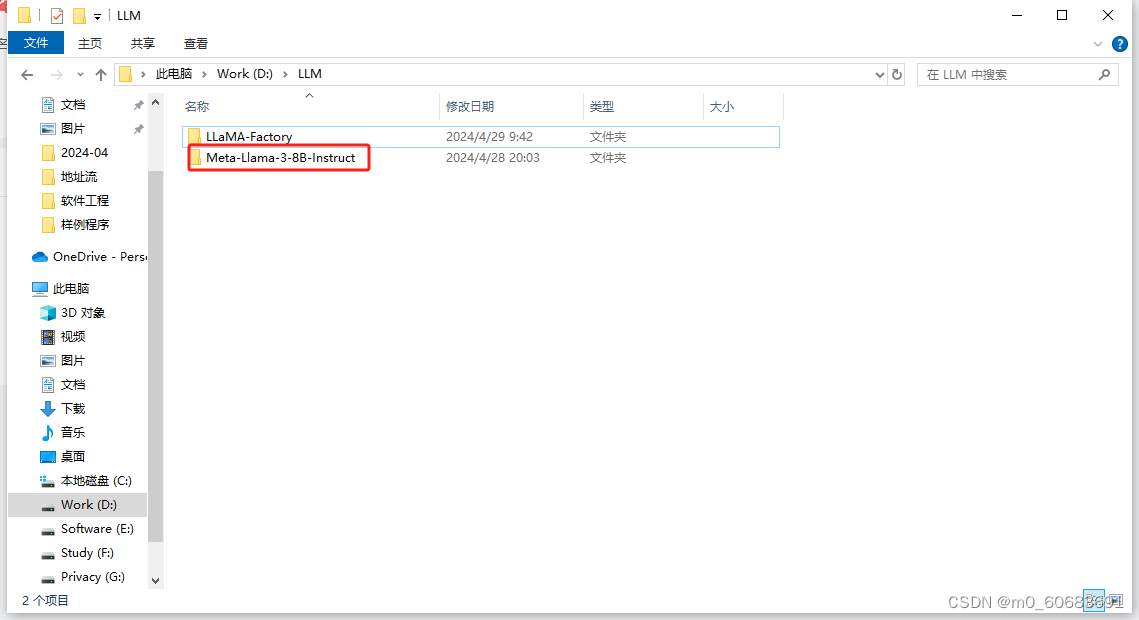Click the 2024/4/29 9:42 date cell

click(x=490, y=136)
